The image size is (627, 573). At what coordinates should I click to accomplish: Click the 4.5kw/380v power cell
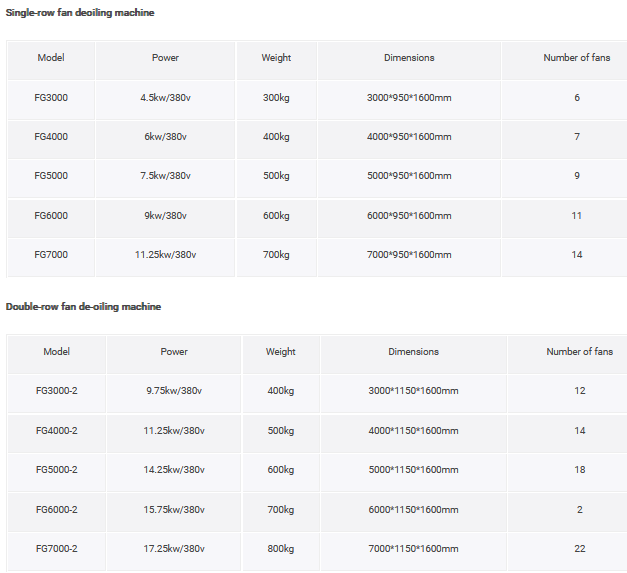click(x=165, y=97)
